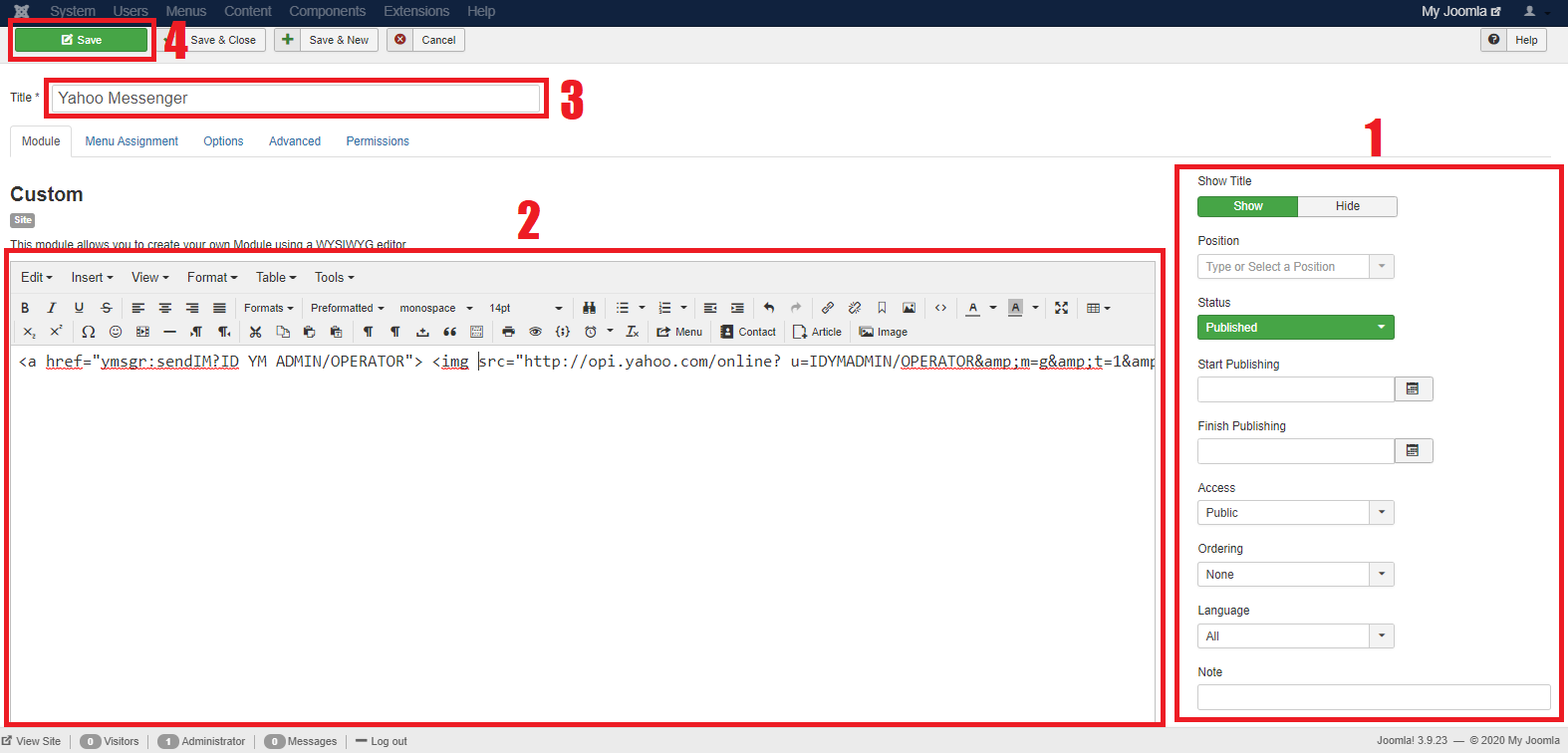The height and width of the screenshot is (753, 1568).
Task: Open the Position dropdown
Action: [x=1295, y=267]
